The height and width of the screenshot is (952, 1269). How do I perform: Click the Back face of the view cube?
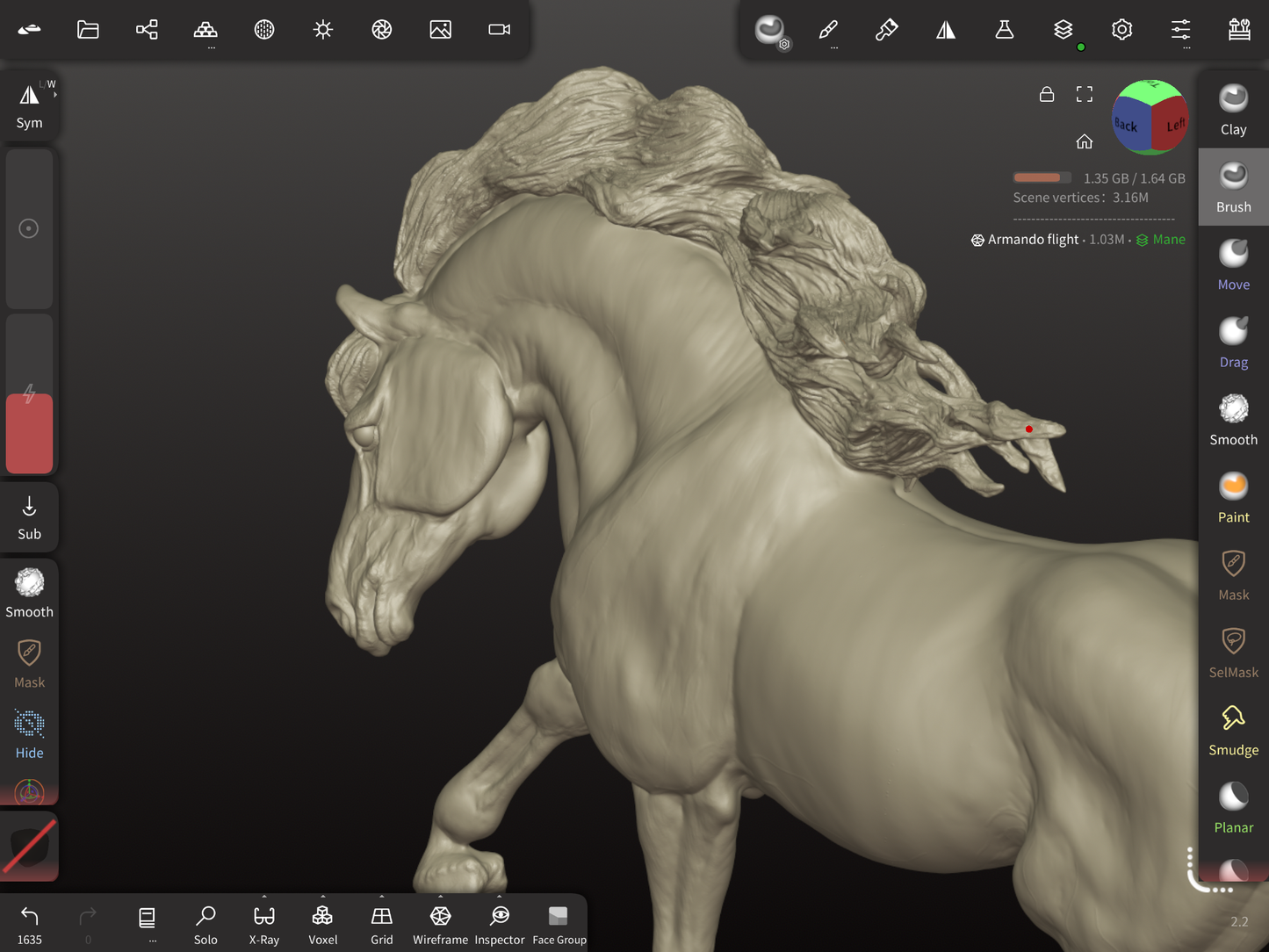coord(1126,126)
